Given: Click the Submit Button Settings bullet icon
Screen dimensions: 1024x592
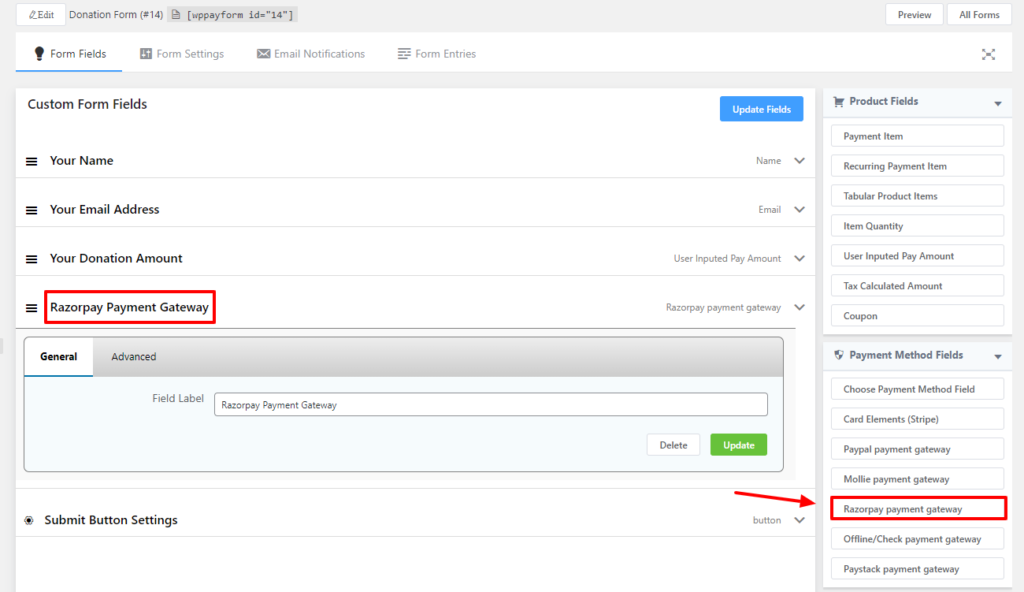Looking at the screenshot, I should pos(29,520).
